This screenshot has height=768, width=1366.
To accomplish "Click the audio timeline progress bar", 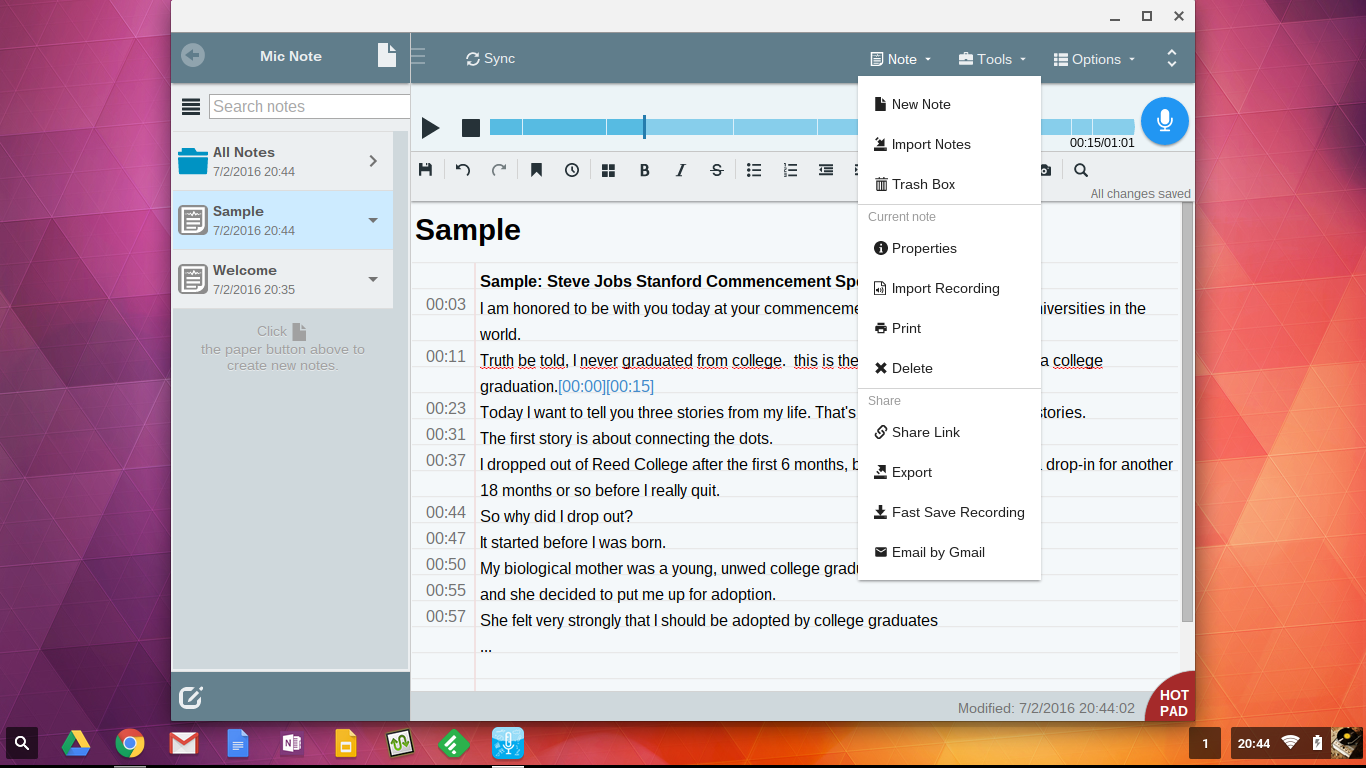I will pos(812,127).
